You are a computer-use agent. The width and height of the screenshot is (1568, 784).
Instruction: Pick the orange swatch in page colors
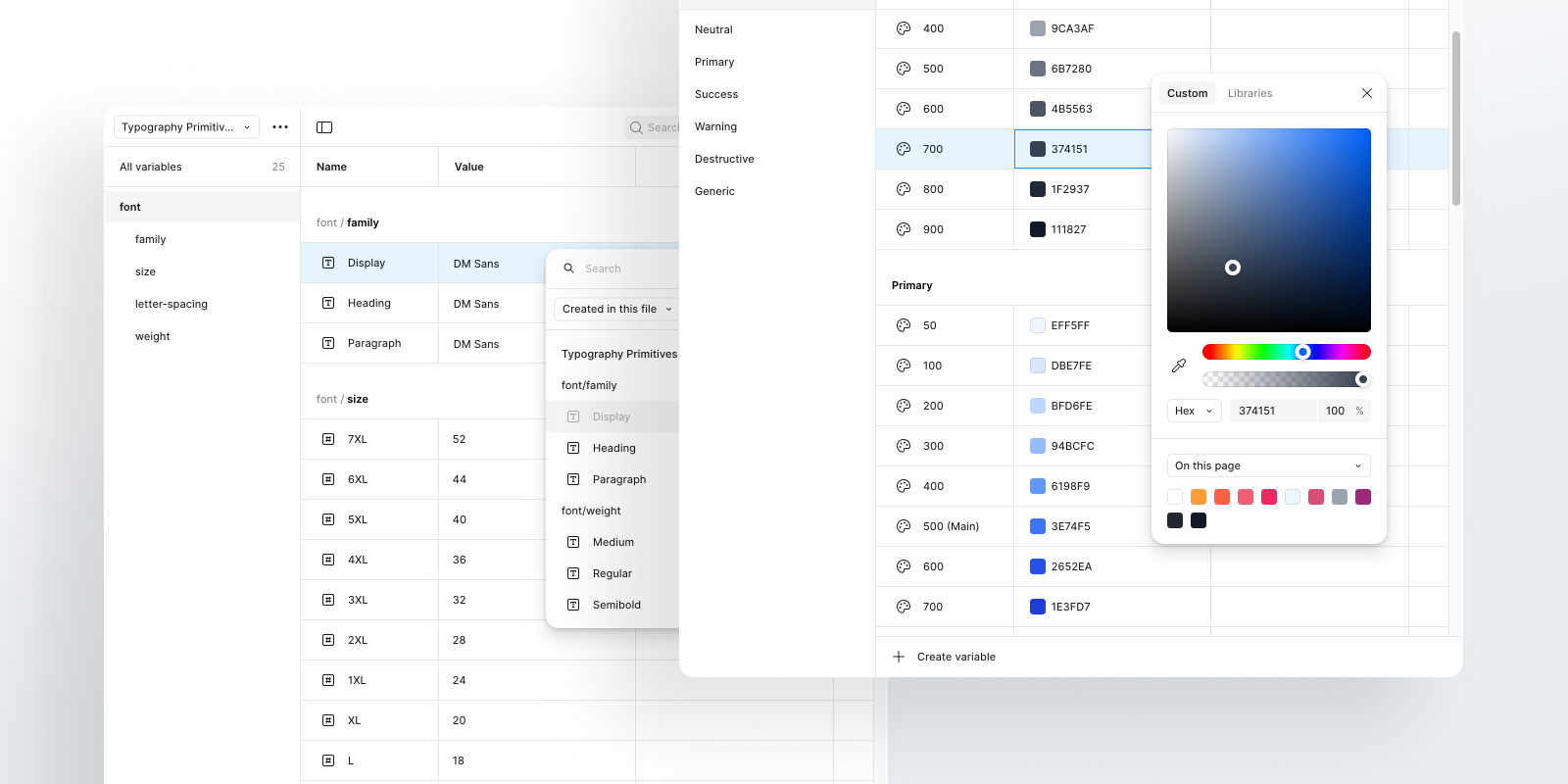1199,497
